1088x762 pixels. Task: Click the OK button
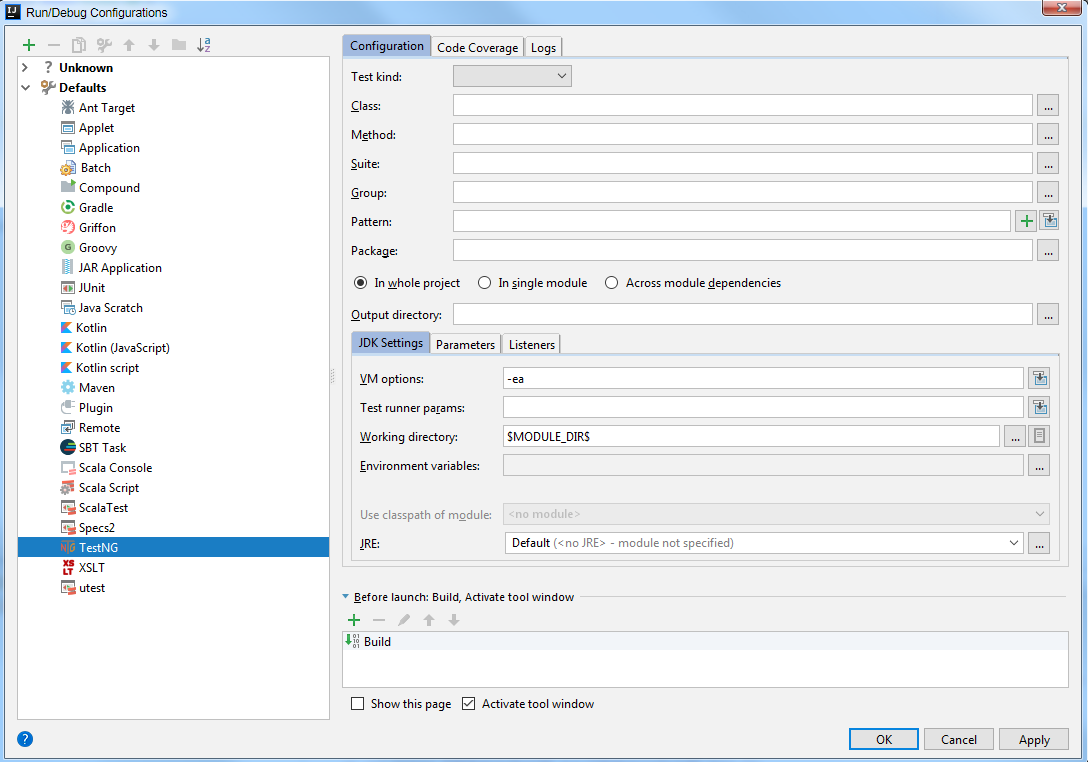(883, 739)
